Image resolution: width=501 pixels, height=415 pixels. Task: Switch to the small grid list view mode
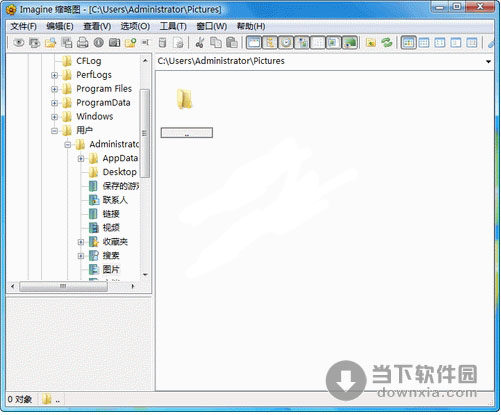[x=424, y=42]
